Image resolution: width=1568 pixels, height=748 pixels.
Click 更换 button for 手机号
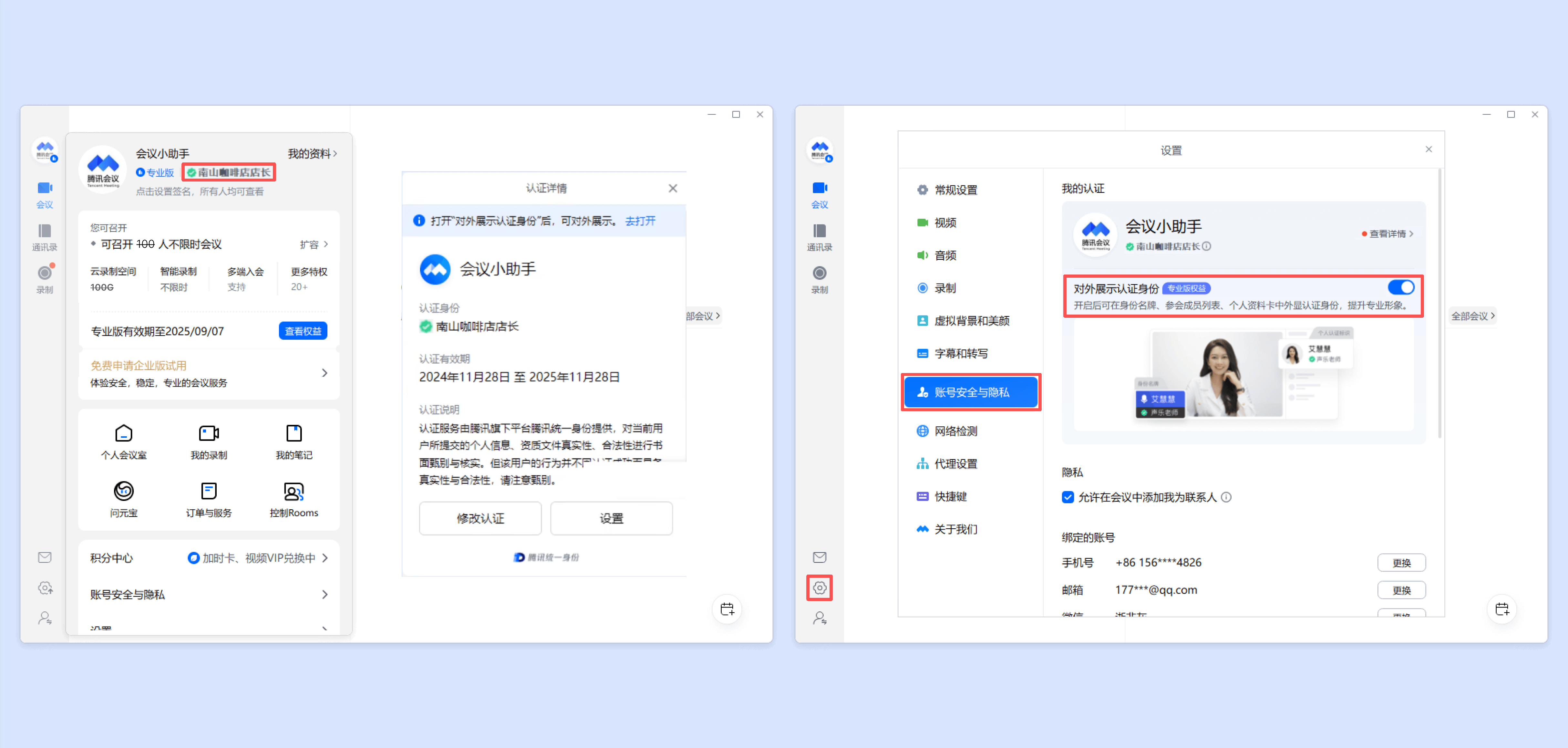coord(1401,563)
